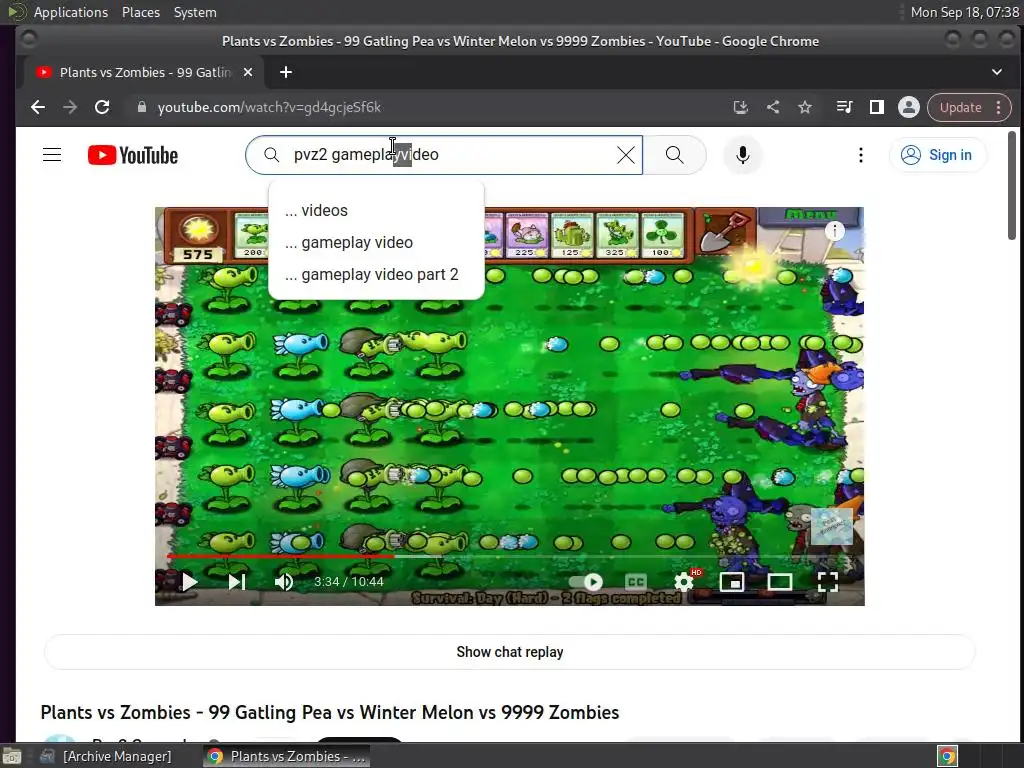This screenshot has width=1024, height=768.
Task: Open a new browser tab
Action: 285,72
